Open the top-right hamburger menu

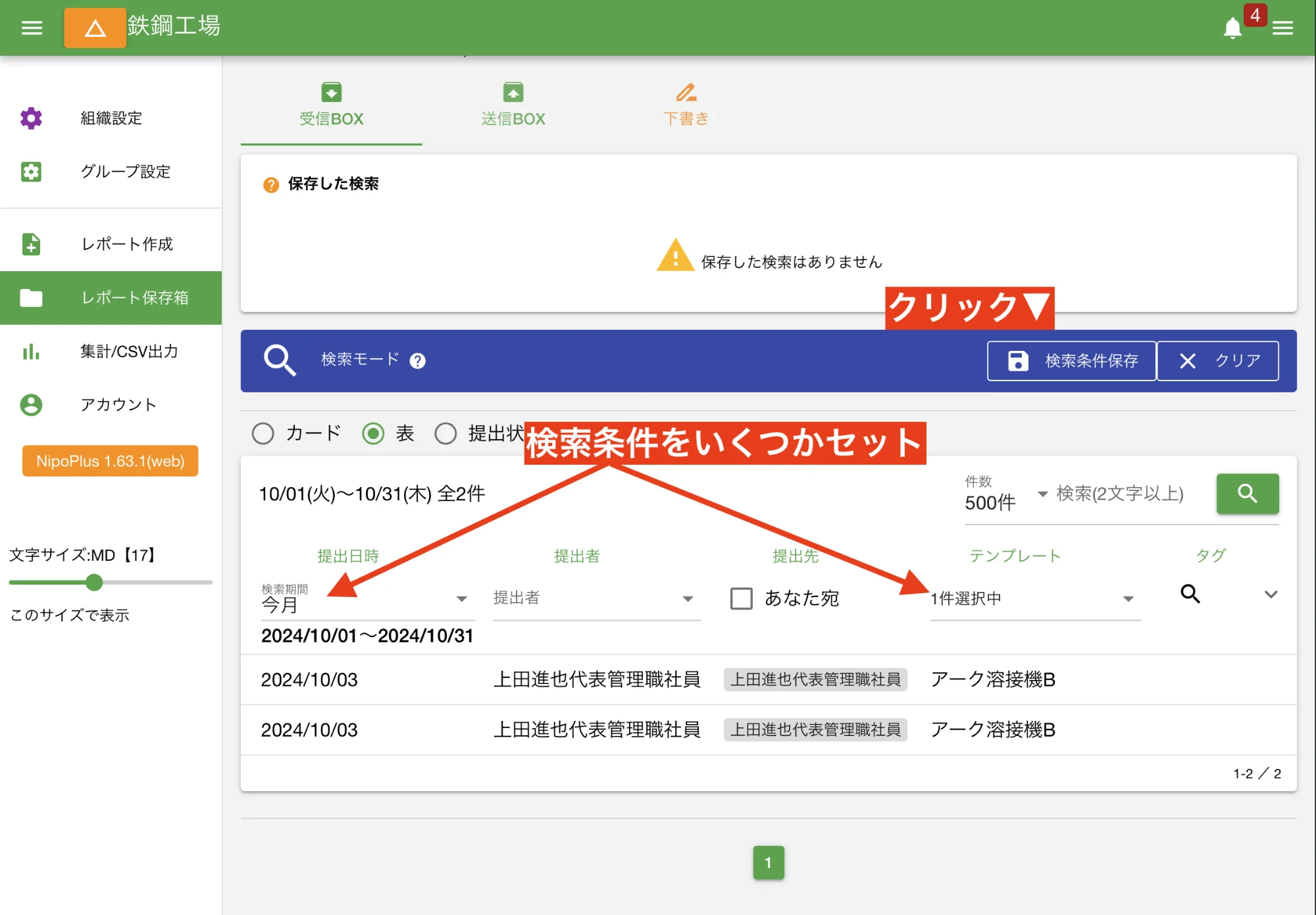(1282, 28)
